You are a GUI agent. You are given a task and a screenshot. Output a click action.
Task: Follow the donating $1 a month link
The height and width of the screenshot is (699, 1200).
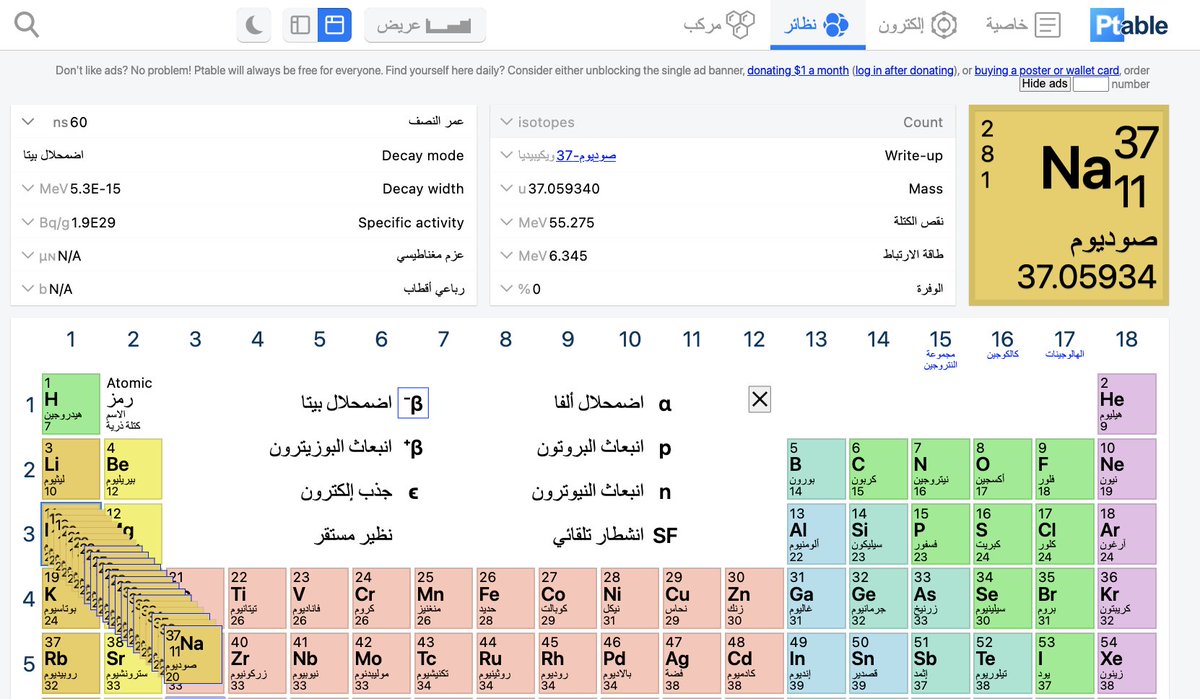pyautogui.click(x=798, y=71)
